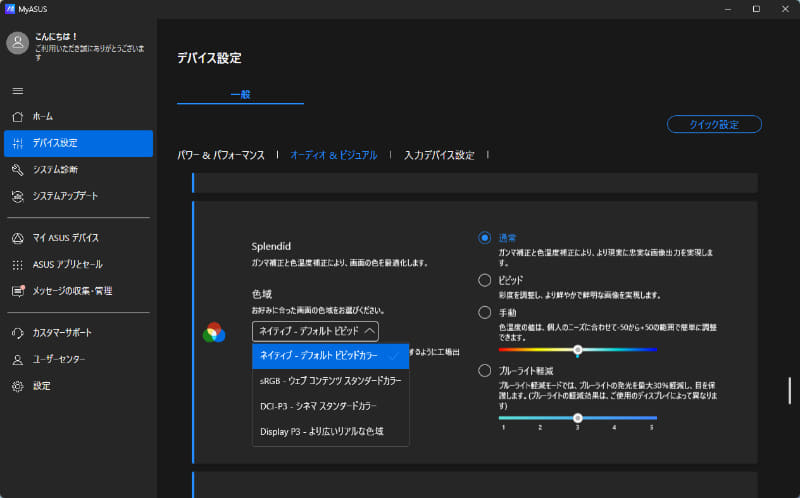Open カスタマーサポート headset icon
800x498 pixels.
[x=17, y=333]
